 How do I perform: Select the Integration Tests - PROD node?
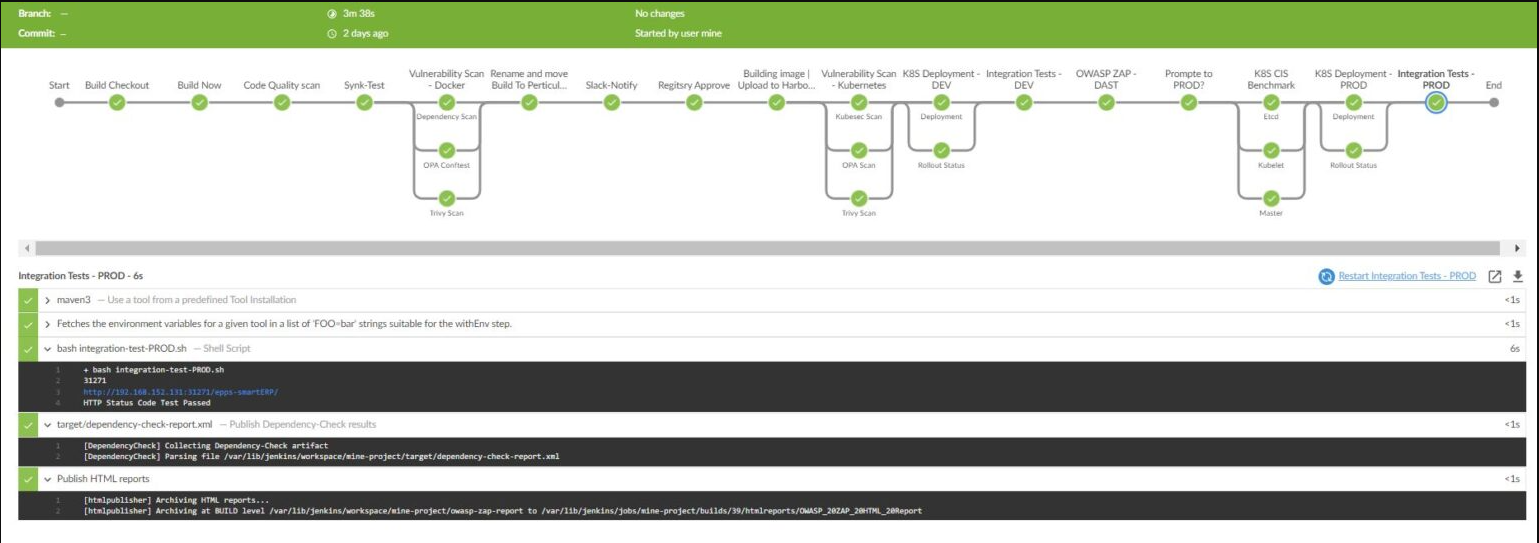[1436, 102]
